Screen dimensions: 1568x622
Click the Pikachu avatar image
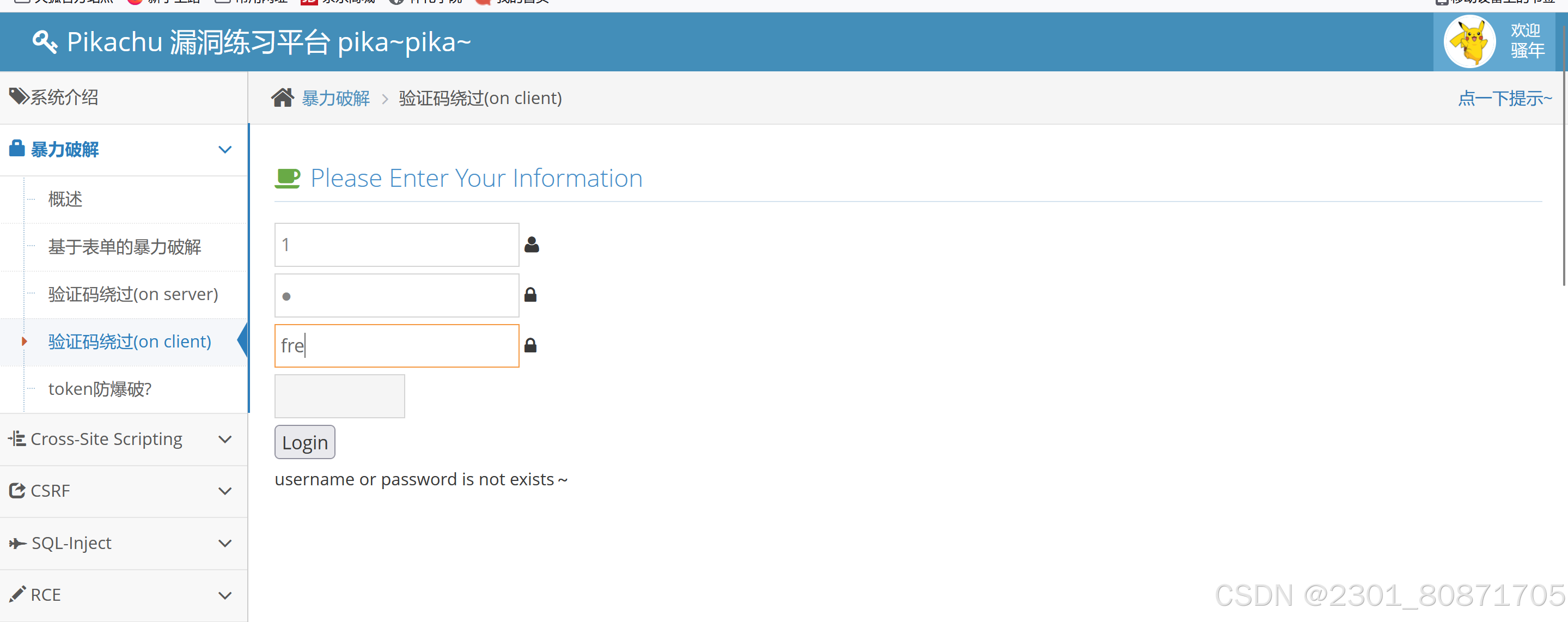coord(1469,42)
